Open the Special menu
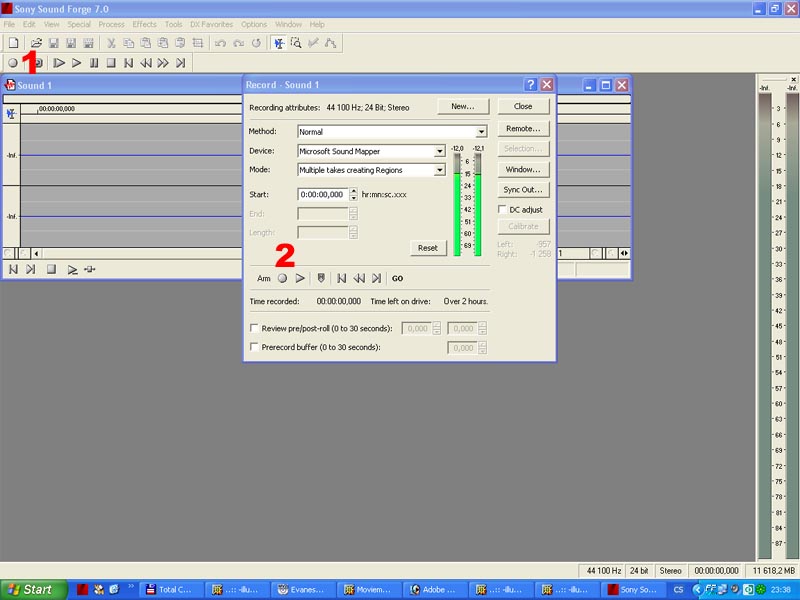This screenshot has height=600, width=800. click(x=79, y=24)
